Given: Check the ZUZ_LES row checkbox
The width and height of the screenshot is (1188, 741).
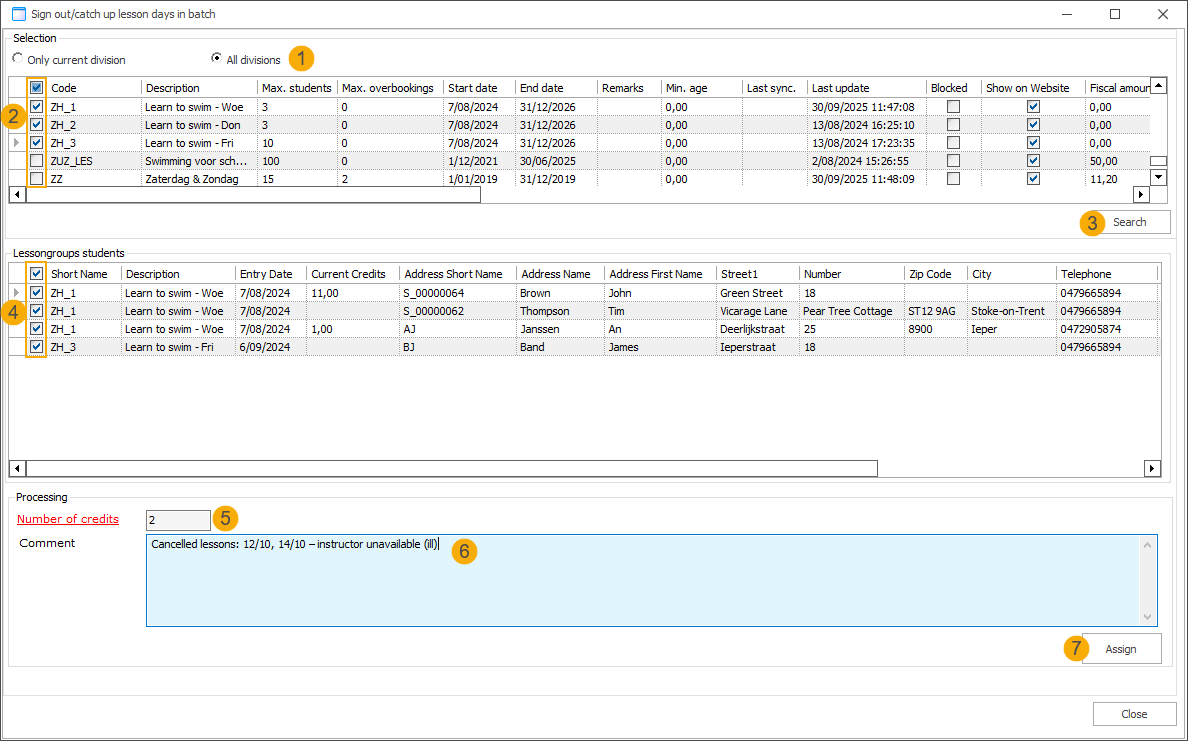Looking at the screenshot, I should pos(35,160).
